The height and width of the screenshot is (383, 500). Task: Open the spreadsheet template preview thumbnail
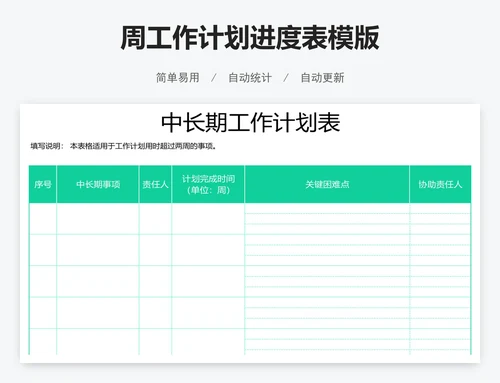[x=250, y=233]
